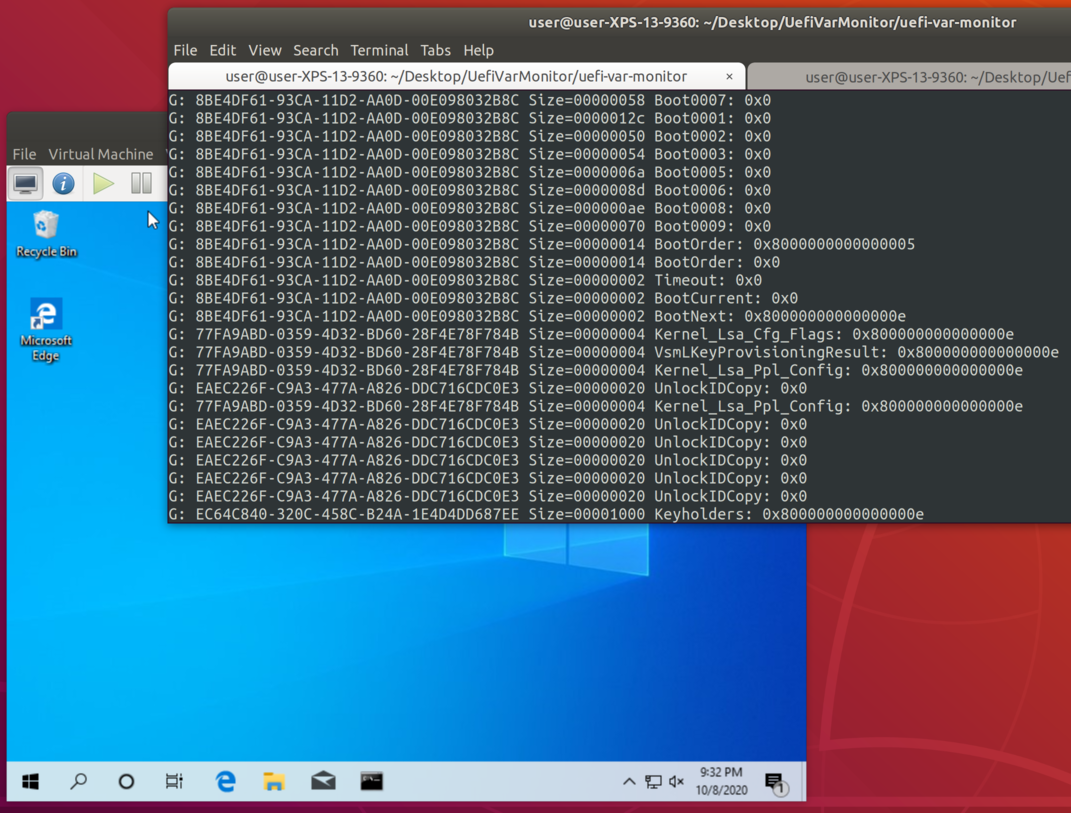Start the virtual machine with Play icon

[104, 183]
